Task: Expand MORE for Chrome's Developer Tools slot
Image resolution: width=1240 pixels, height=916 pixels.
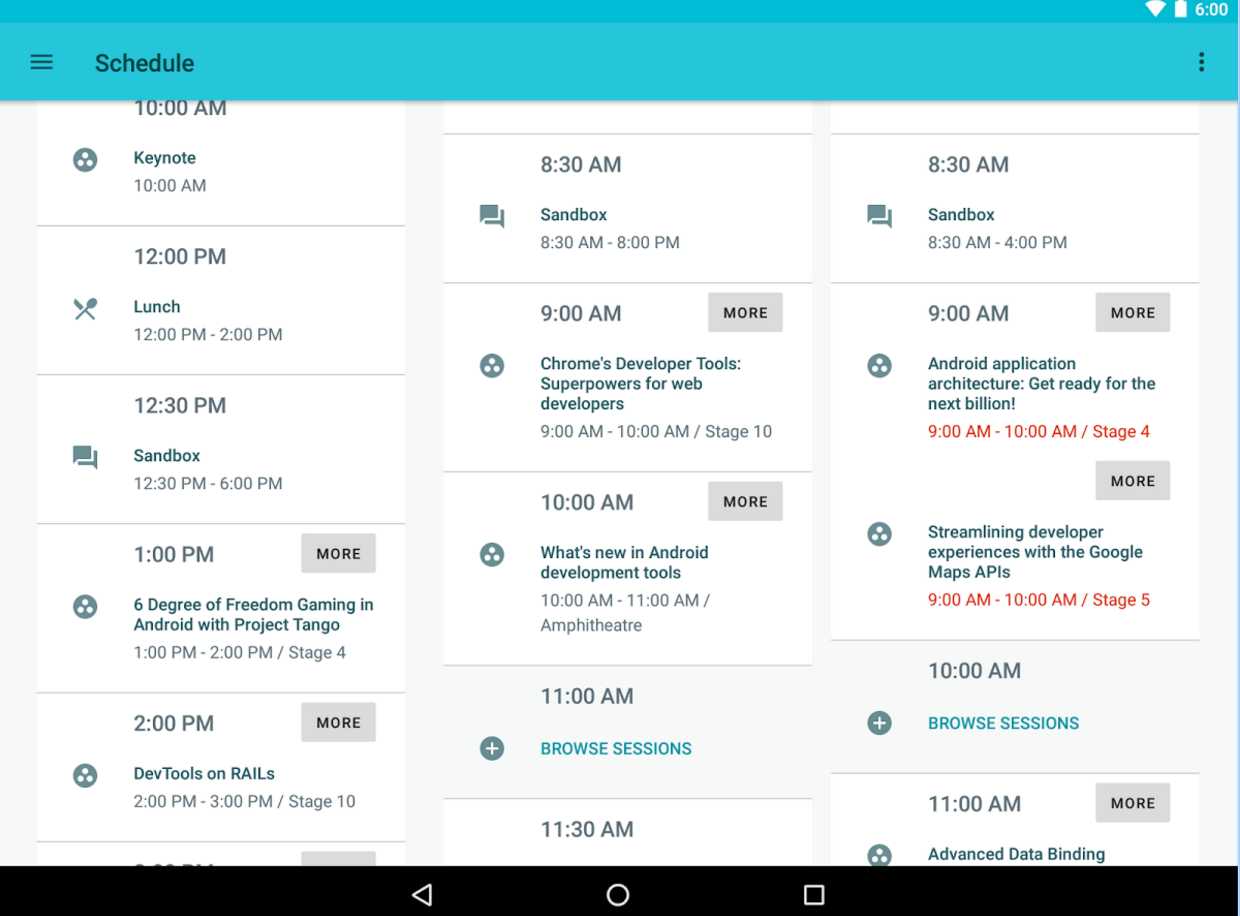Action: coord(745,312)
